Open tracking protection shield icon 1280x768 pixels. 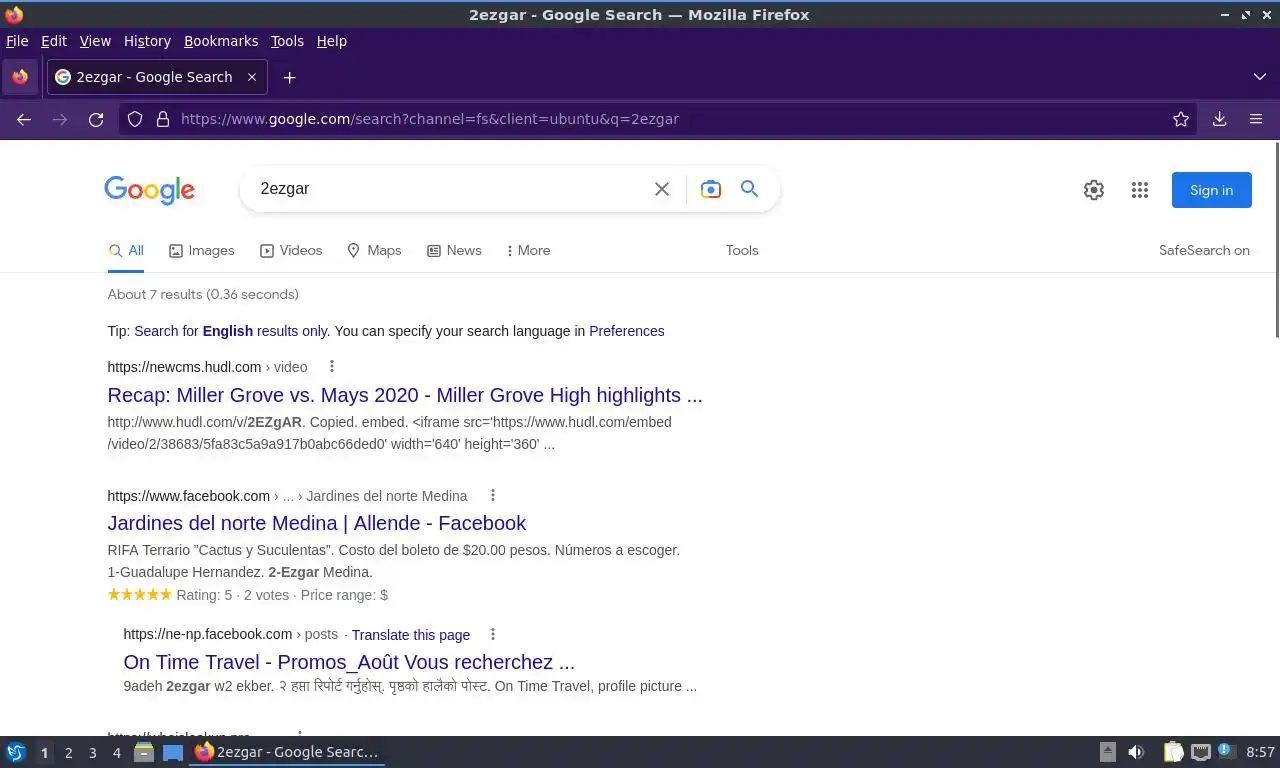(135, 119)
